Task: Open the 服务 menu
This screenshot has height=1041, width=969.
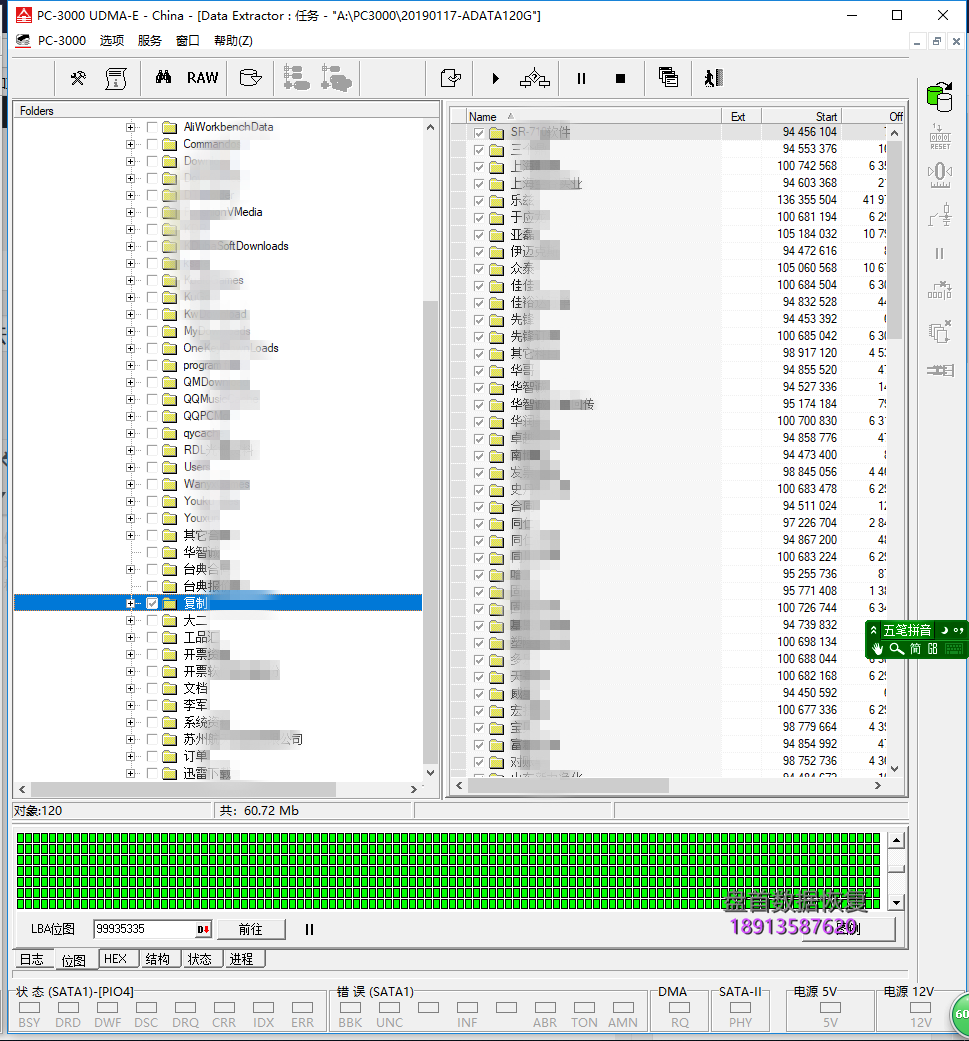Action: pos(149,41)
